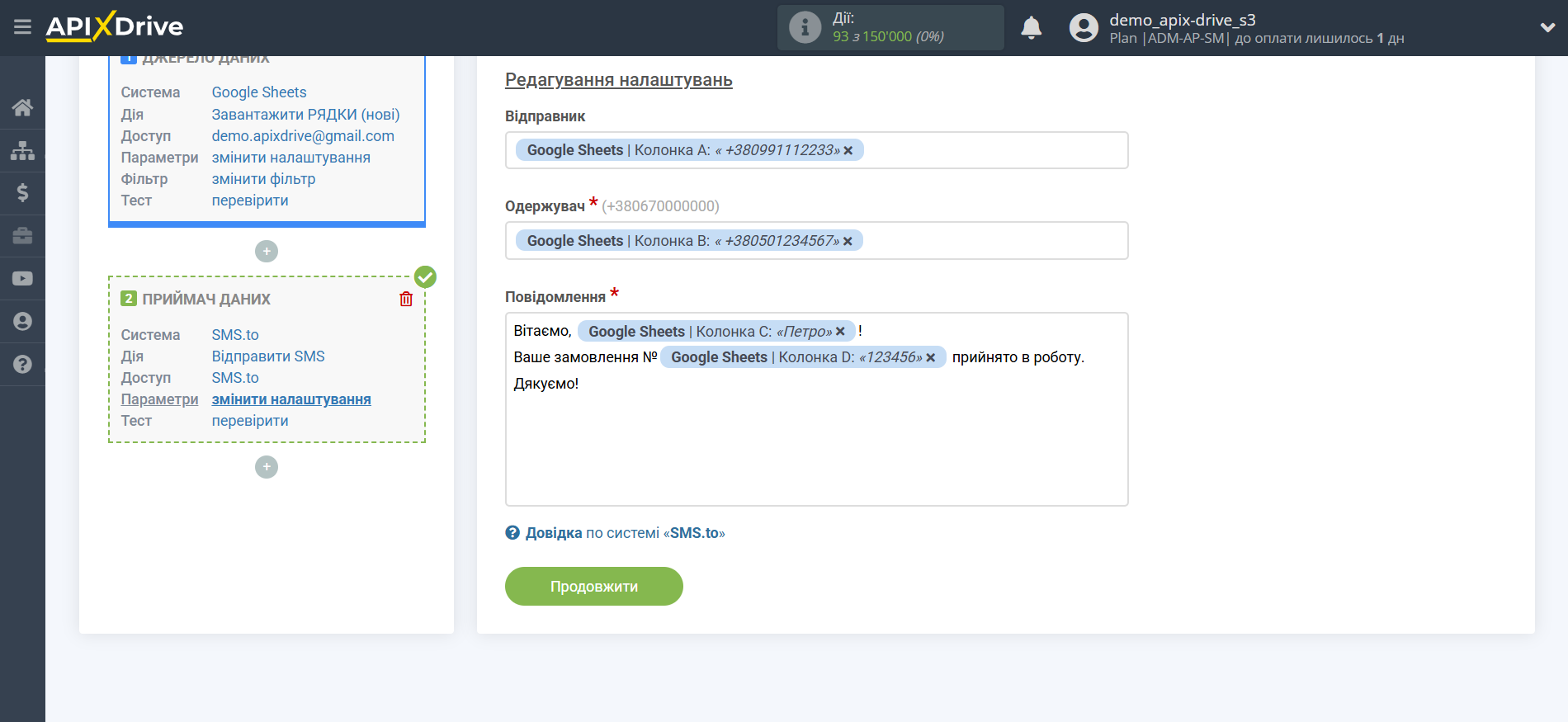Open the briefcase icon in sidebar
The height and width of the screenshot is (722, 1568).
click(22, 236)
